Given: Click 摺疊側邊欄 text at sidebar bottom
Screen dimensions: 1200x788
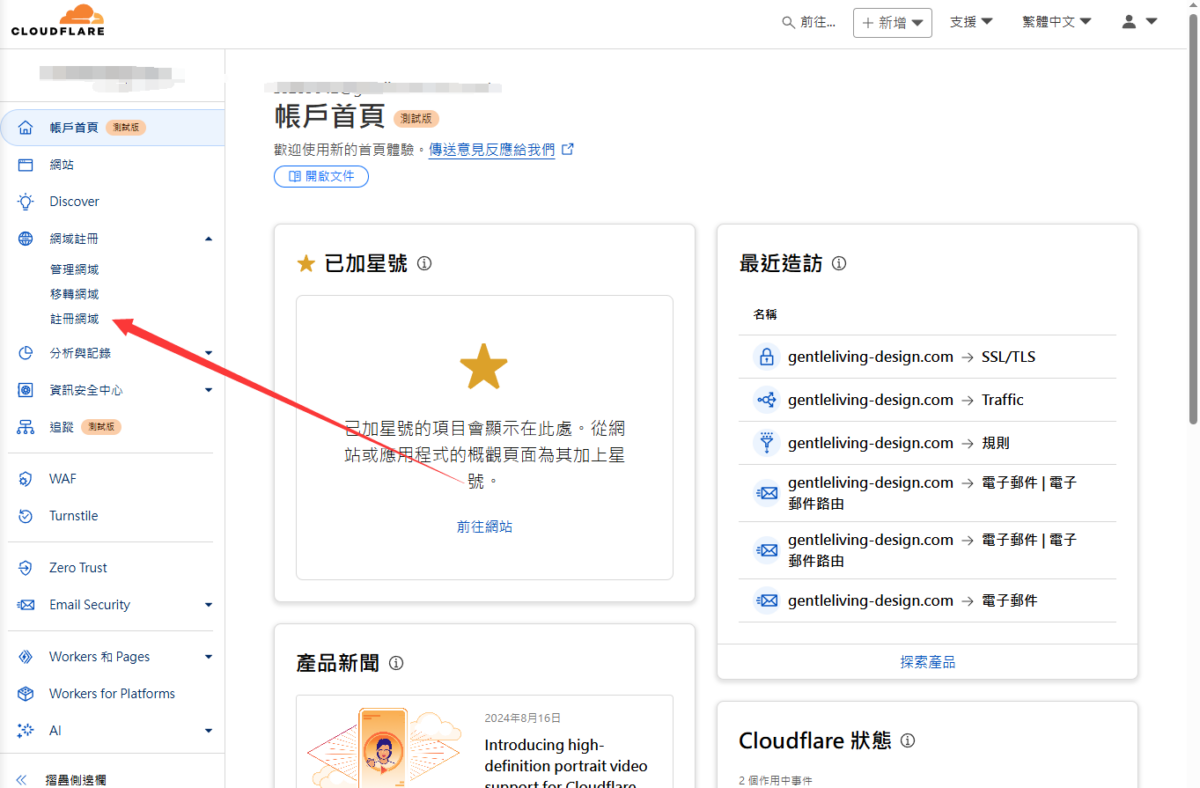Looking at the screenshot, I should pos(76,780).
